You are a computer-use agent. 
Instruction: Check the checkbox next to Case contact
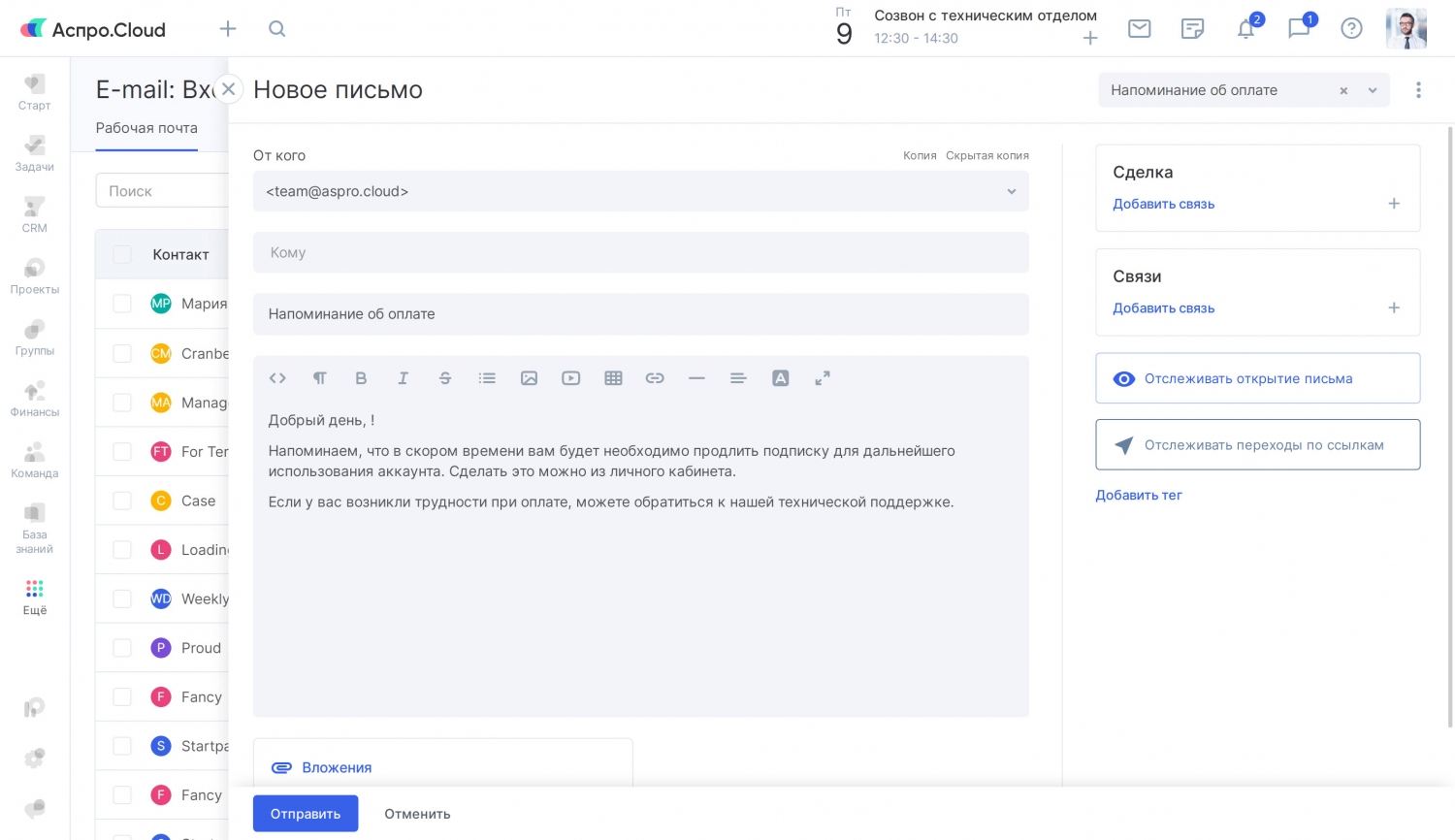pyautogui.click(x=122, y=501)
